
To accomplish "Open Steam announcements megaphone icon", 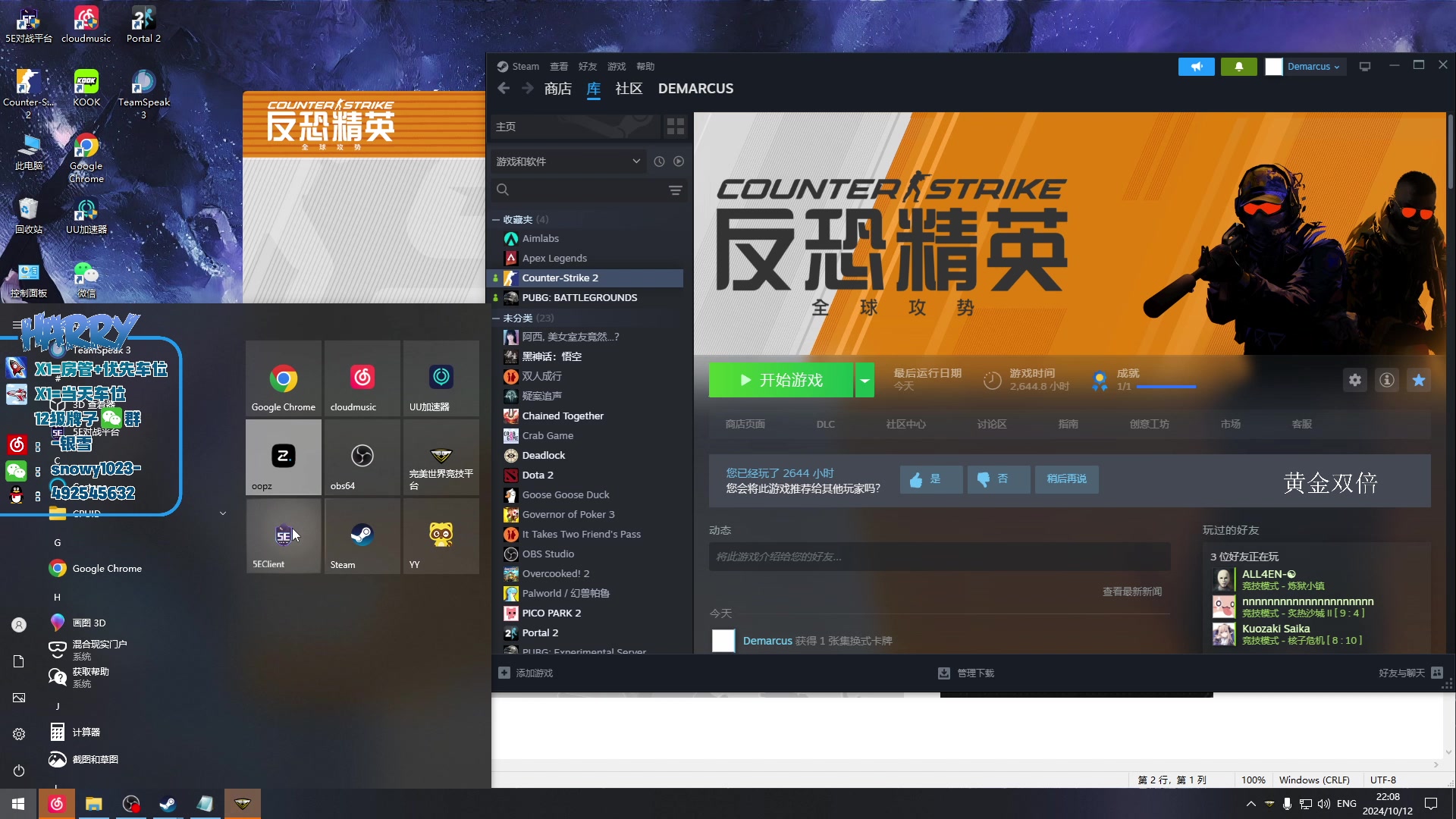I will 1196,67.
